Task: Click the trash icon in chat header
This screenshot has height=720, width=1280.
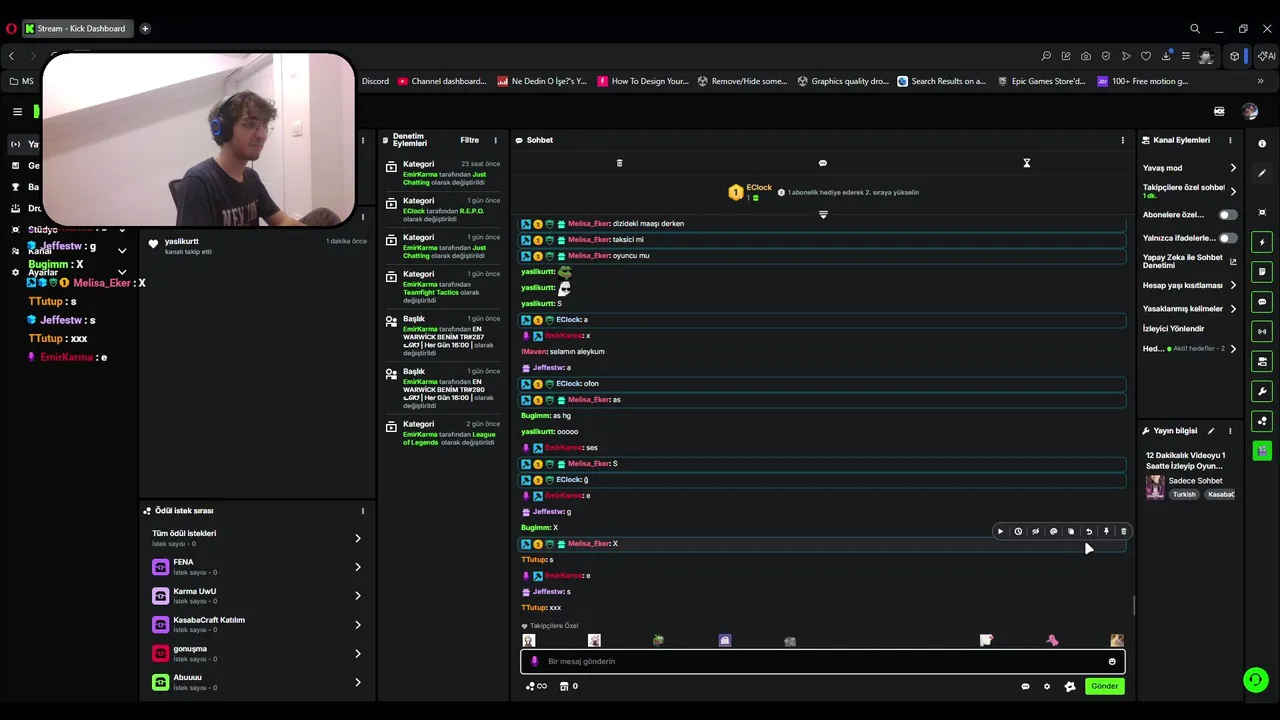Action: click(x=619, y=163)
